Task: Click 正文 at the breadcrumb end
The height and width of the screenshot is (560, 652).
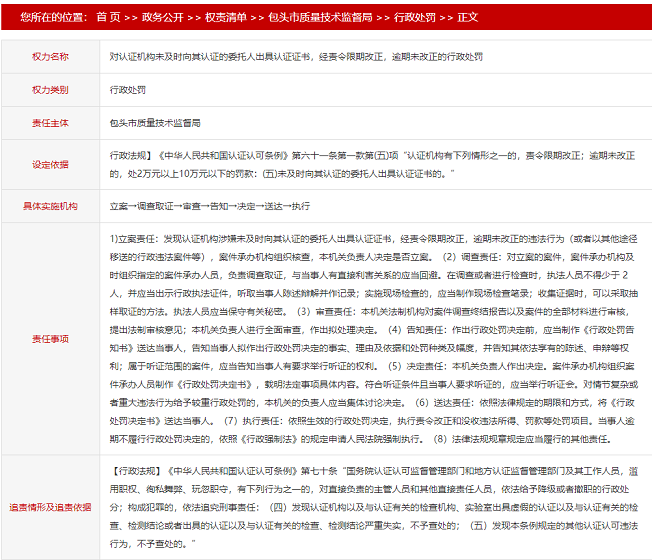Action: point(466,17)
